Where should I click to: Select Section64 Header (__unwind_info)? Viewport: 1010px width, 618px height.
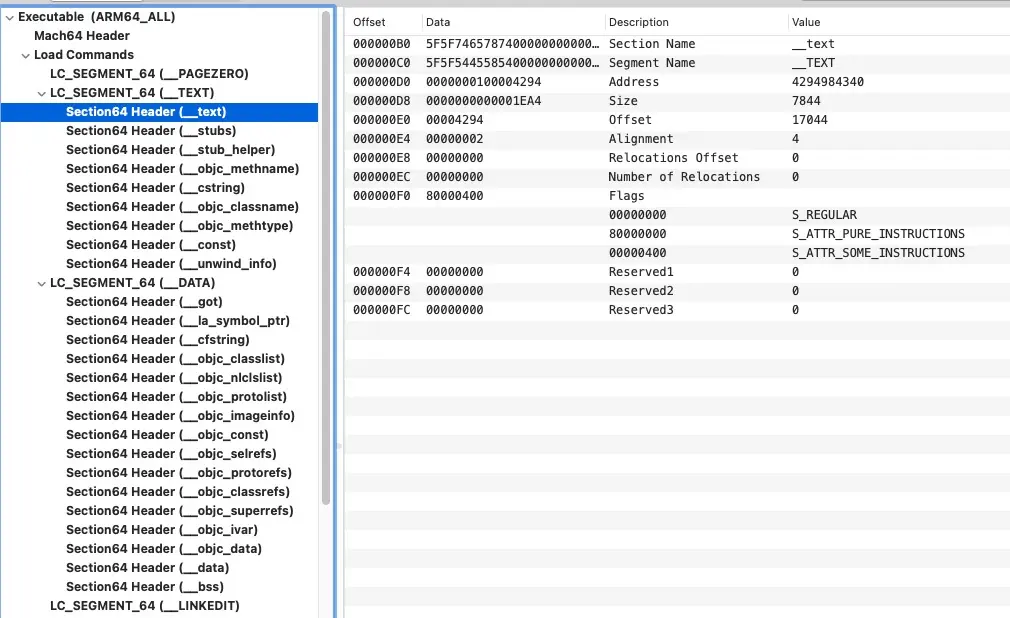point(171,264)
